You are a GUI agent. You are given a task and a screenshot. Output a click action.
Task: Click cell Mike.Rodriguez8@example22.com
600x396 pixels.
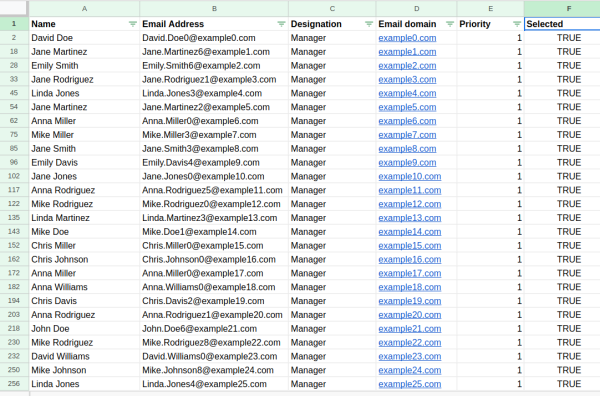coord(214,342)
